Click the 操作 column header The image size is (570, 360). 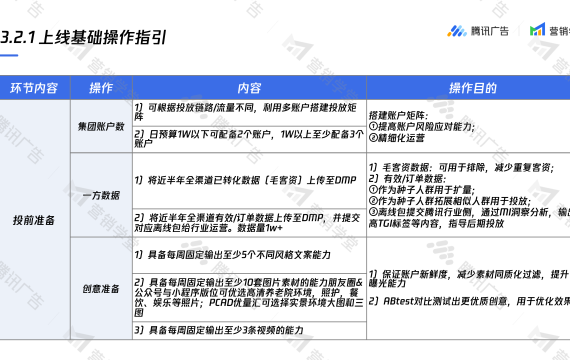click(x=101, y=88)
